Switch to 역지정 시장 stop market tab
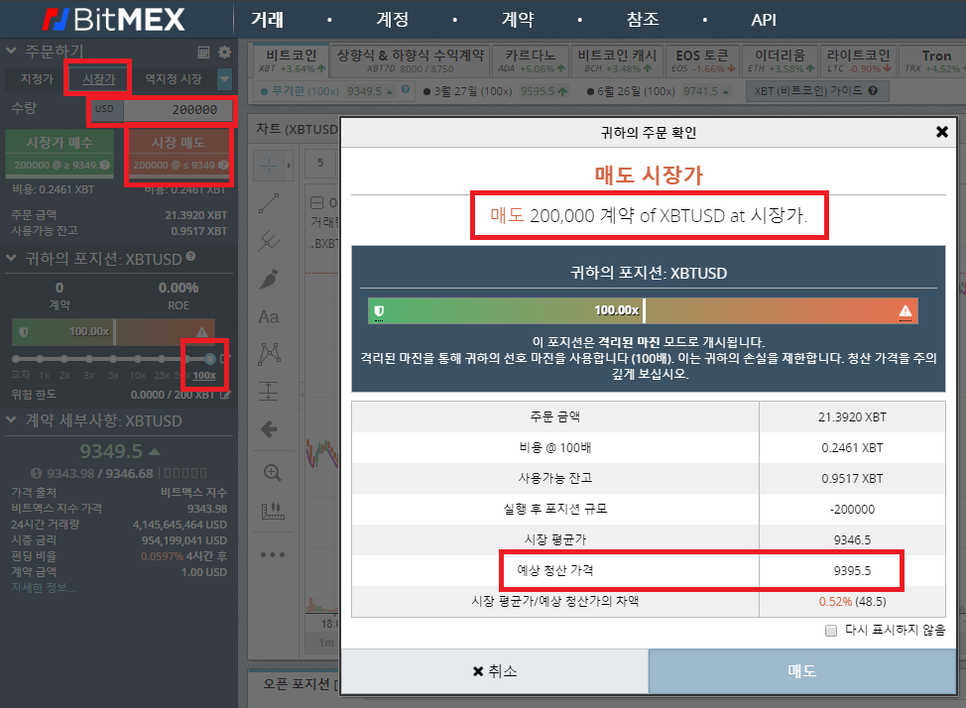The width and height of the screenshot is (966, 708). tap(173, 79)
